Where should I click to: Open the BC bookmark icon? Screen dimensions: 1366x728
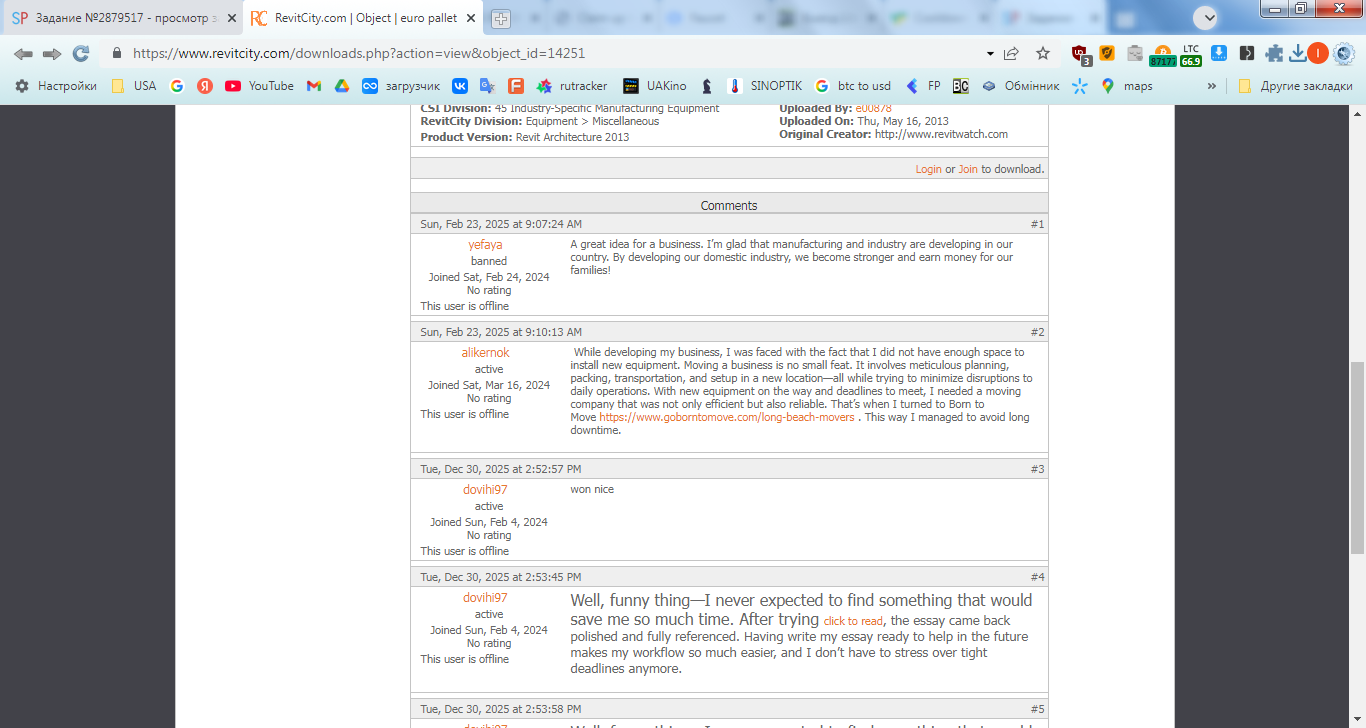(961, 86)
